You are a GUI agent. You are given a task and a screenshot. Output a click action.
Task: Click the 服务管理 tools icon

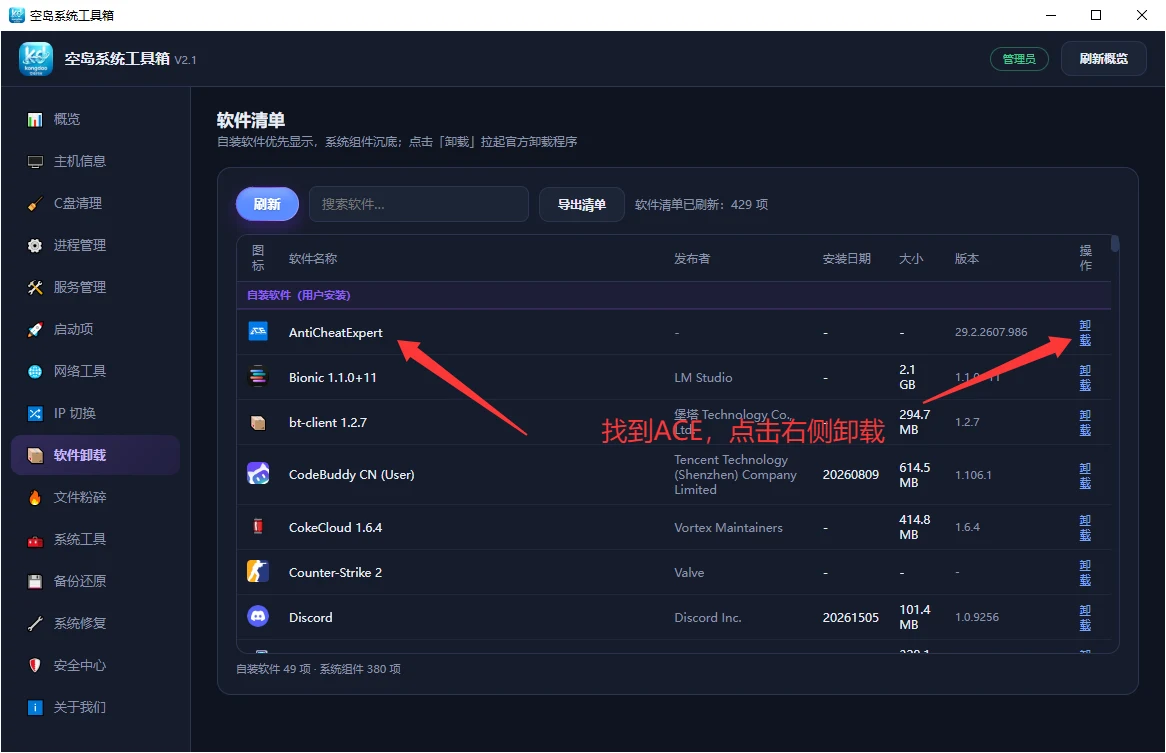[x=35, y=288]
